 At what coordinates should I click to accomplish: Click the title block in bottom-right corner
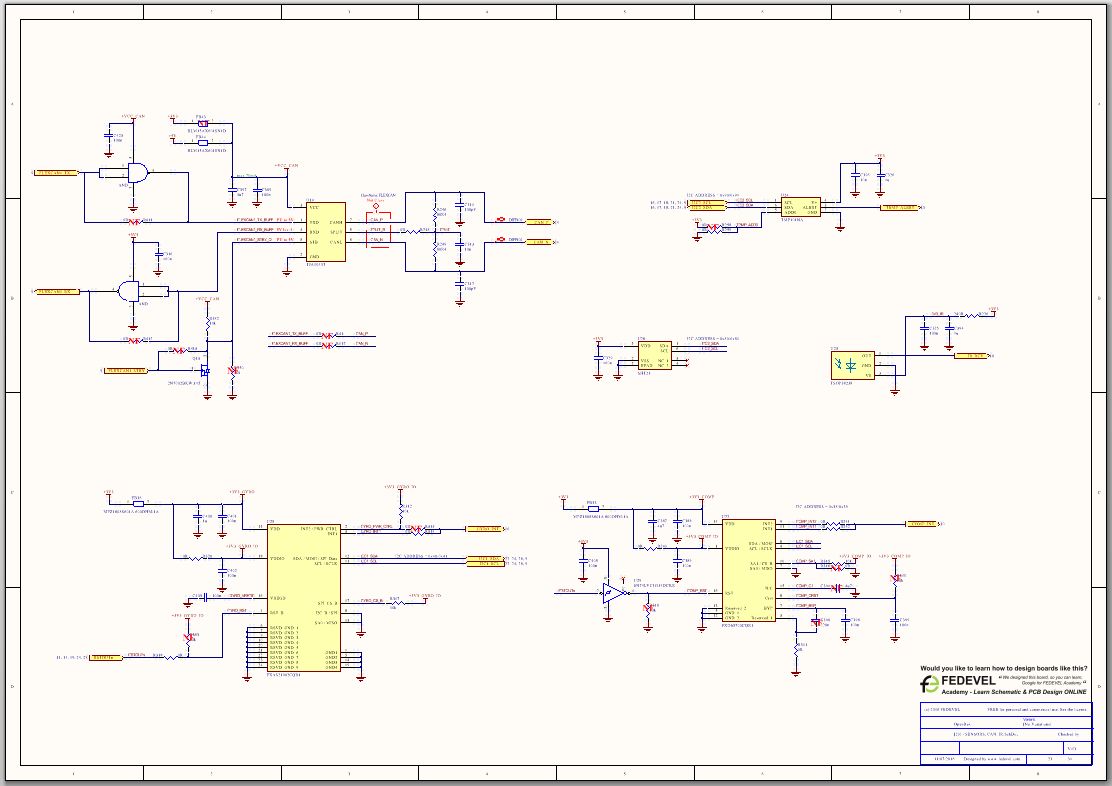click(x=1002, y=734)
